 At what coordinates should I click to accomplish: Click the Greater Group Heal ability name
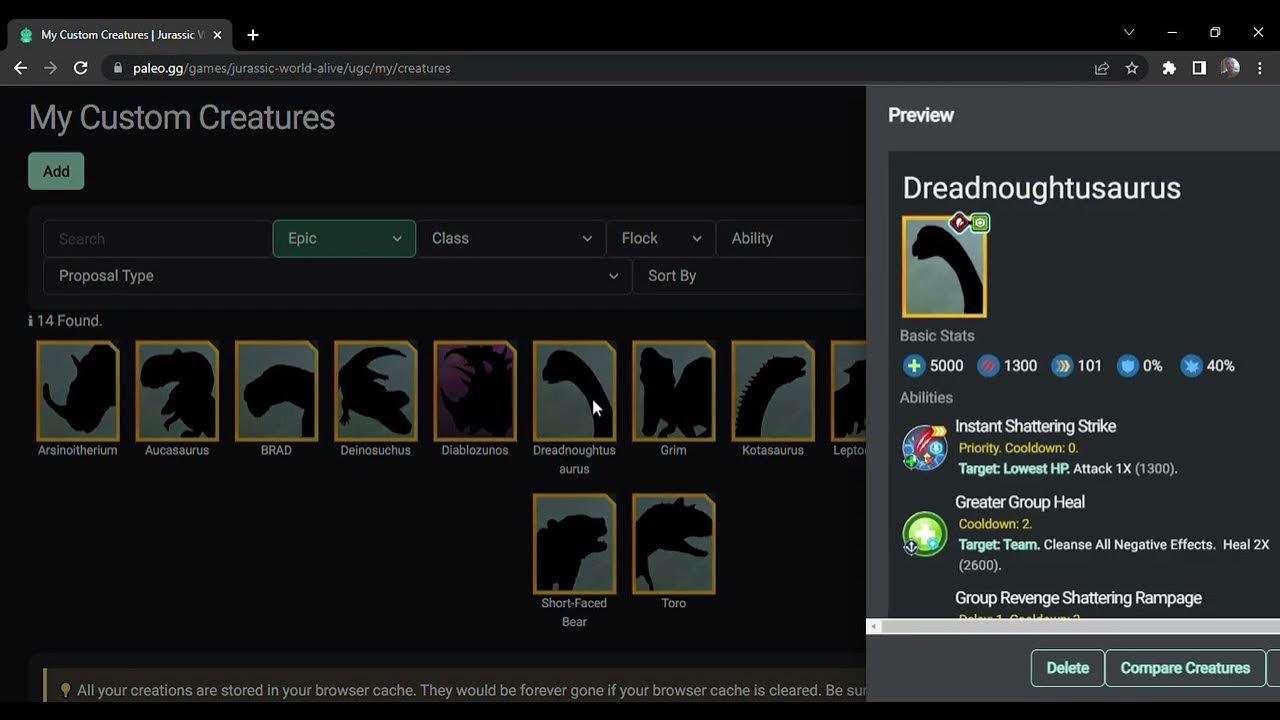(1020, 502)
